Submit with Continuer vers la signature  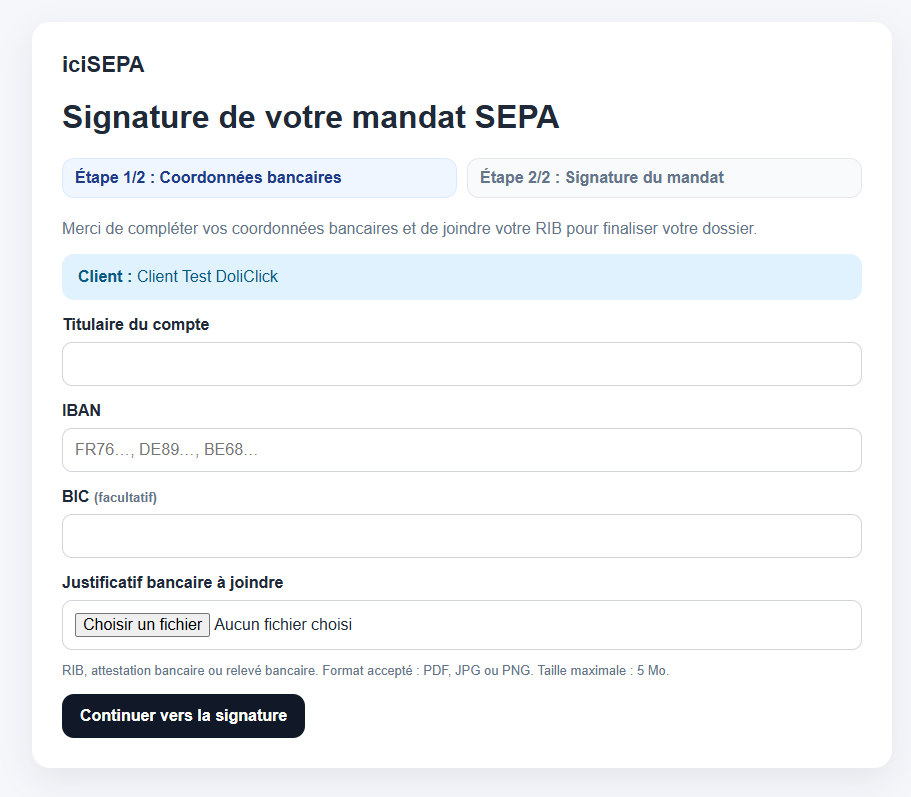[184, 716]
